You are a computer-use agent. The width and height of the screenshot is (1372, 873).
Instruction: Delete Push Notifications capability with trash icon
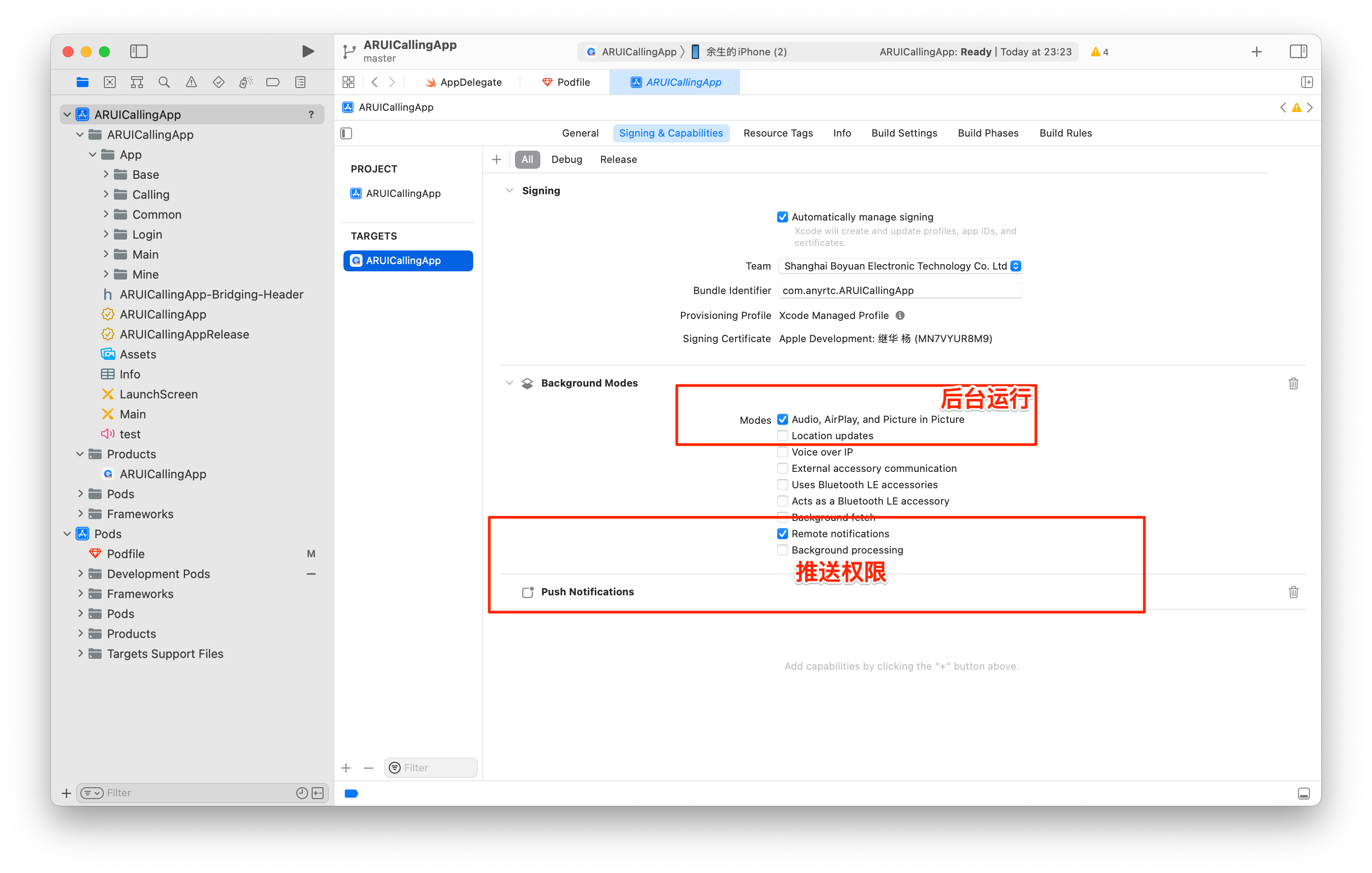tap(1294, 592)
